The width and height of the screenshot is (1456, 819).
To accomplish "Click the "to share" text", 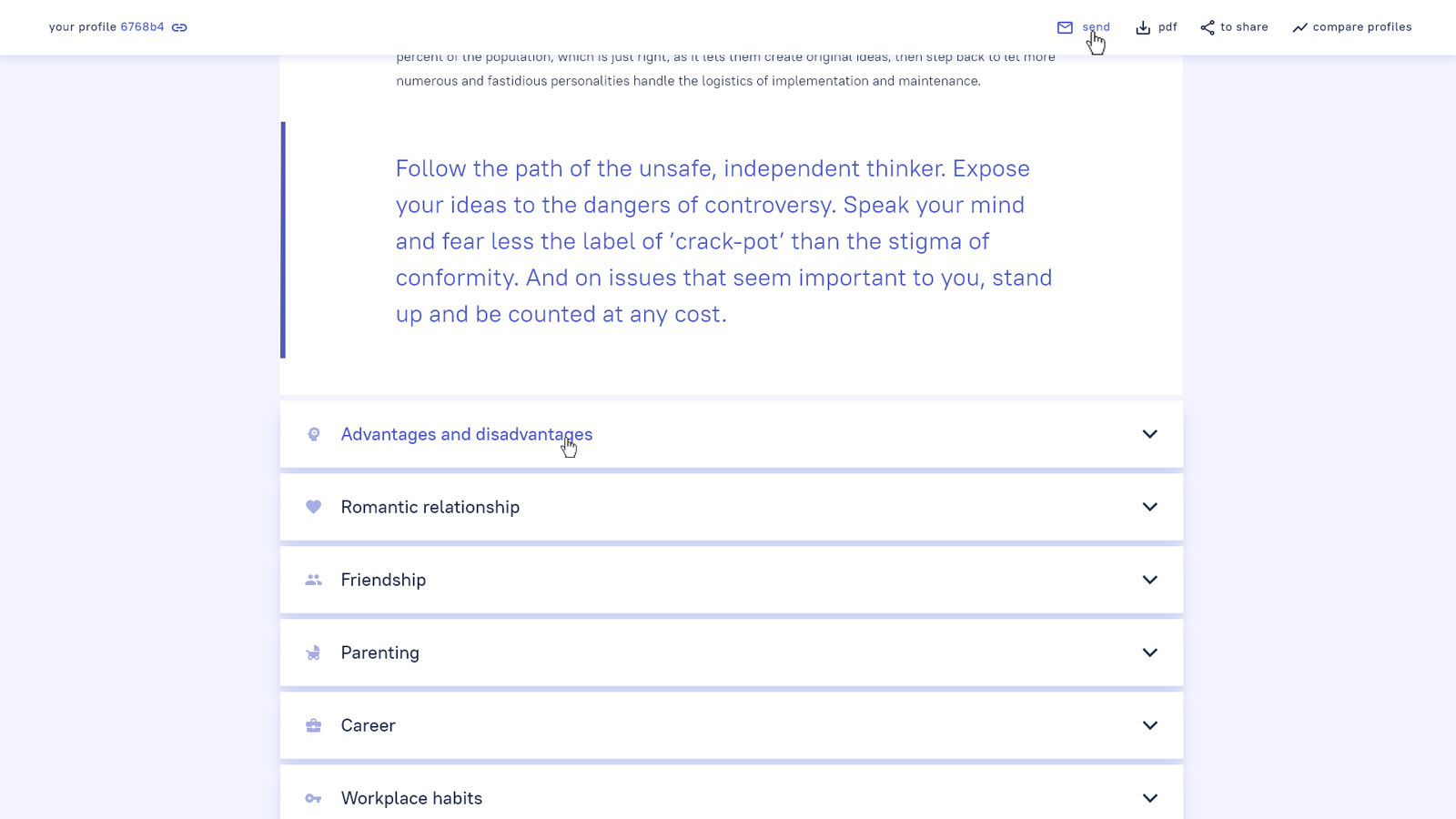I will coord(1244,27).
